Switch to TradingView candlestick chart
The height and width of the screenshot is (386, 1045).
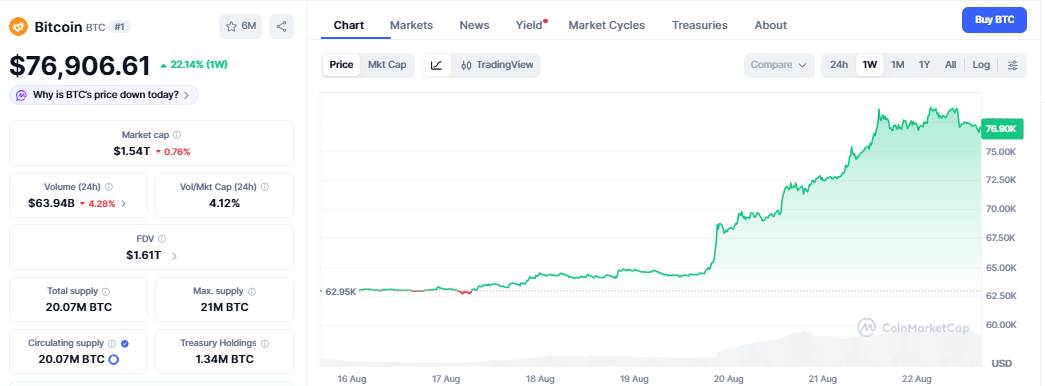click(x=497, y=65)
